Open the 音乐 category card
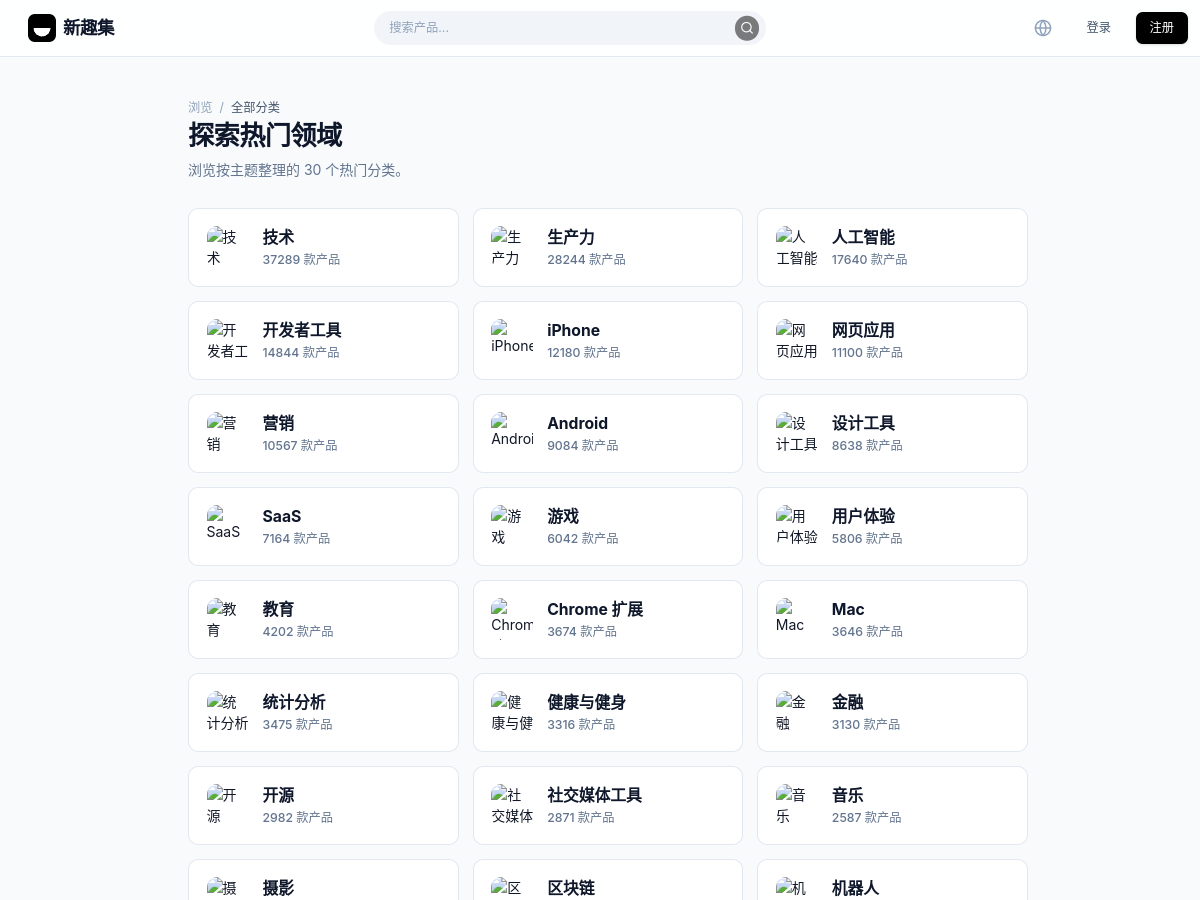Viewport: 1200px width, 900px height. click(x=892, y=805)
